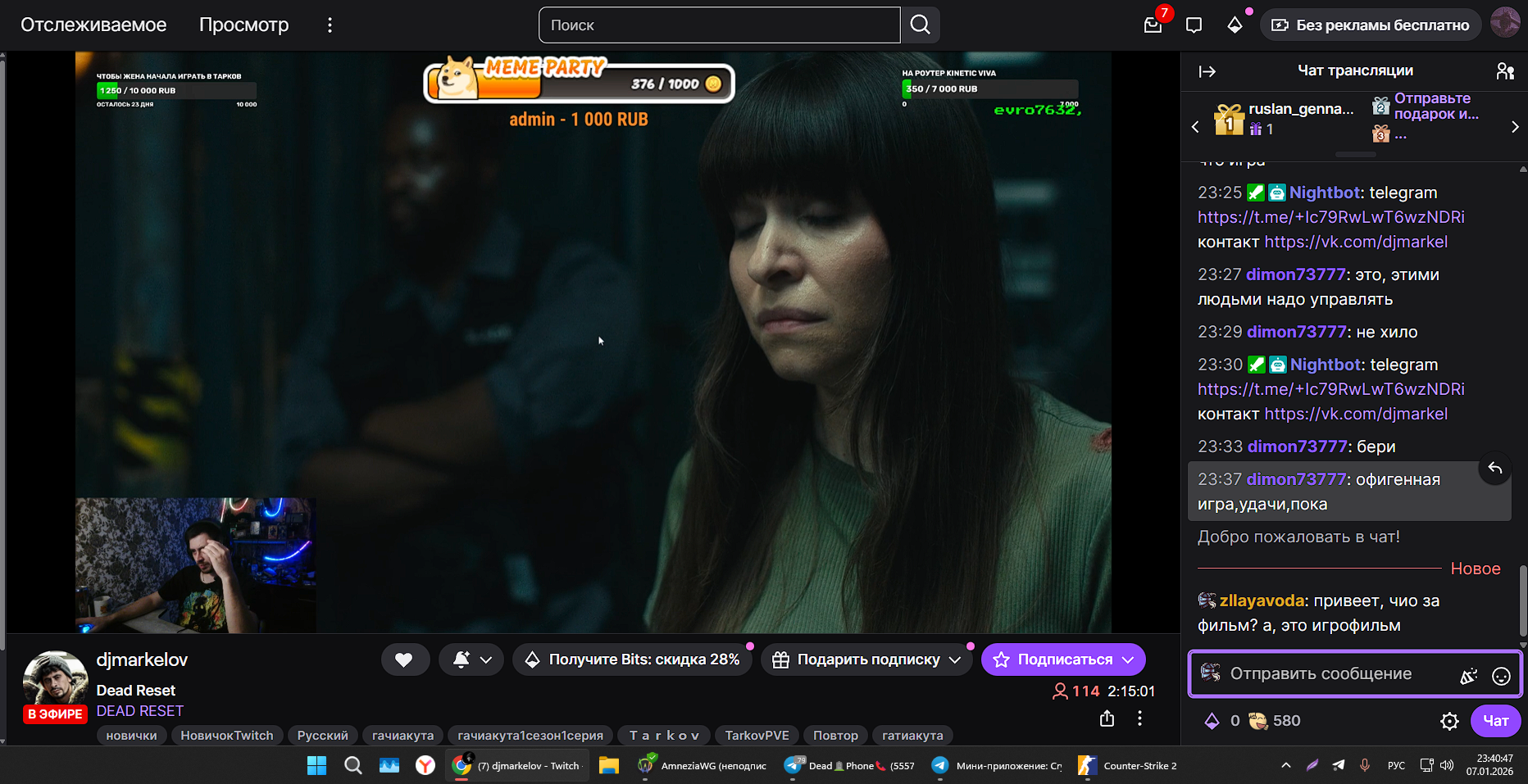Click the Русский tag

point(323,736)
